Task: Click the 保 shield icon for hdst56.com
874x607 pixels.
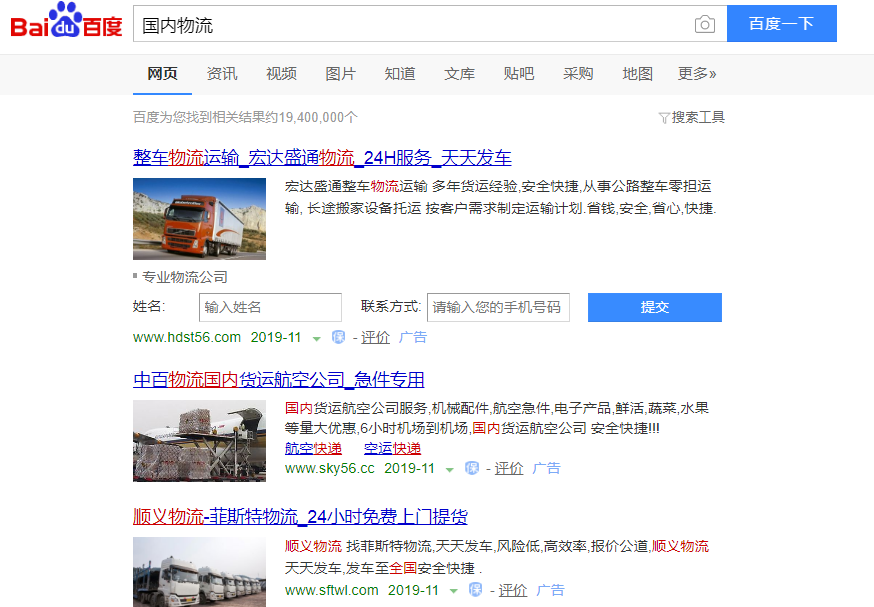Action: 338,337
